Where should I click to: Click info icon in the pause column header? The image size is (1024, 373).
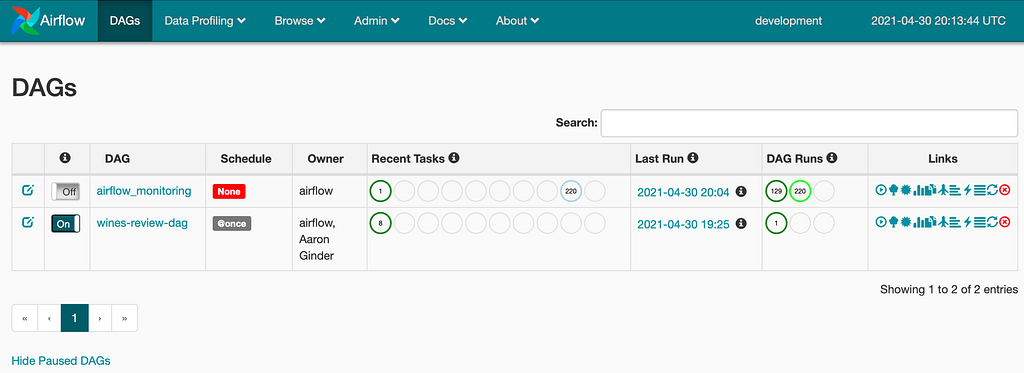65,158
